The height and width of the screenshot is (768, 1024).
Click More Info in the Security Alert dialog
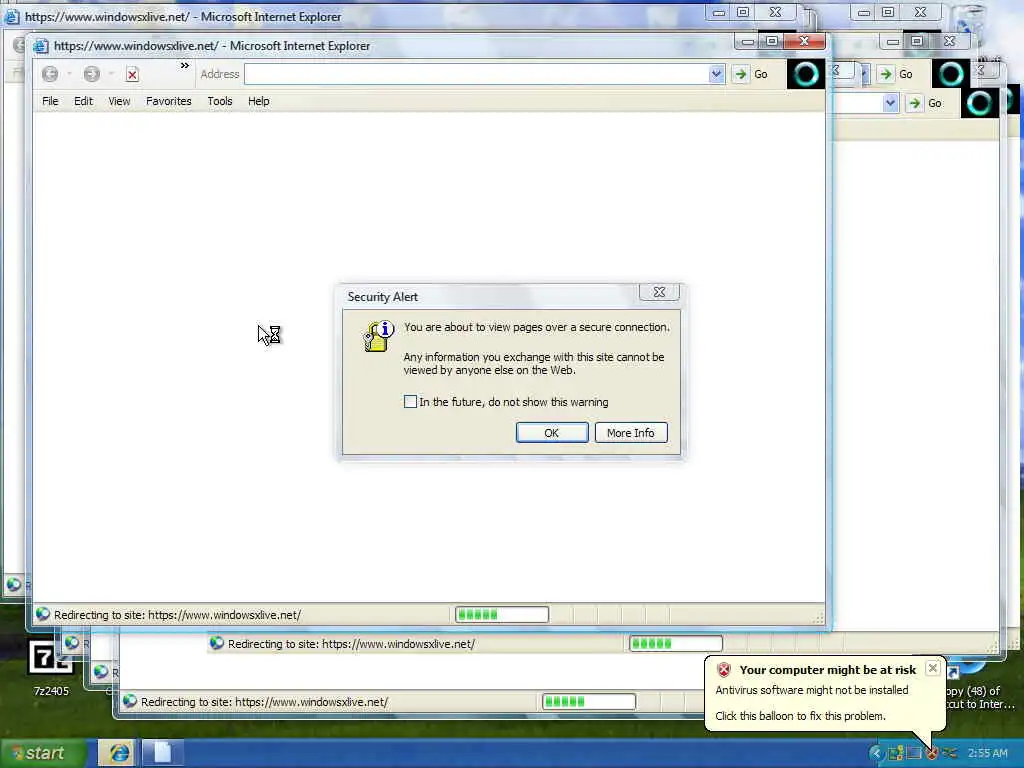point(631,432)
